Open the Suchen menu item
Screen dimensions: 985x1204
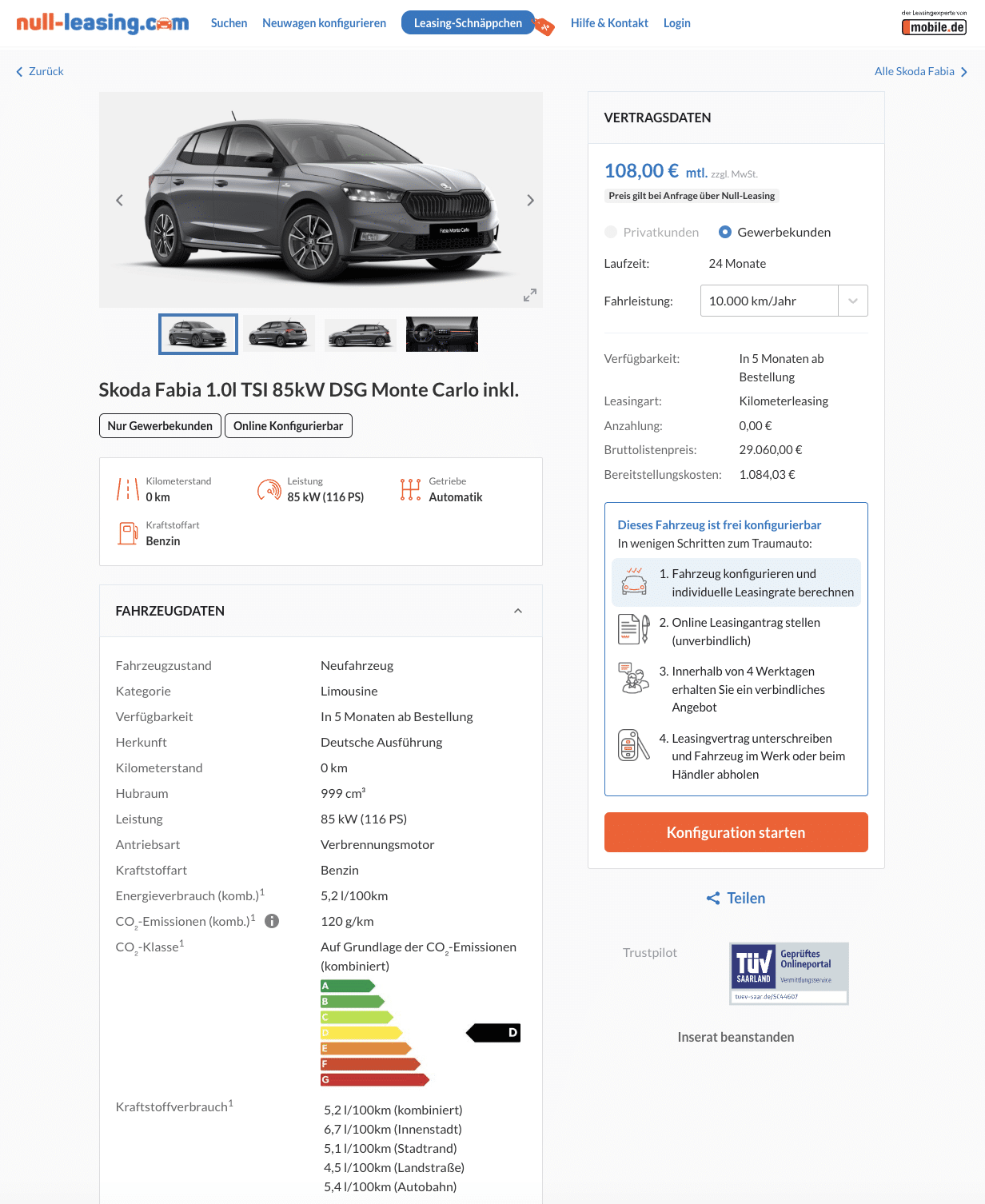tap(229, 23)
